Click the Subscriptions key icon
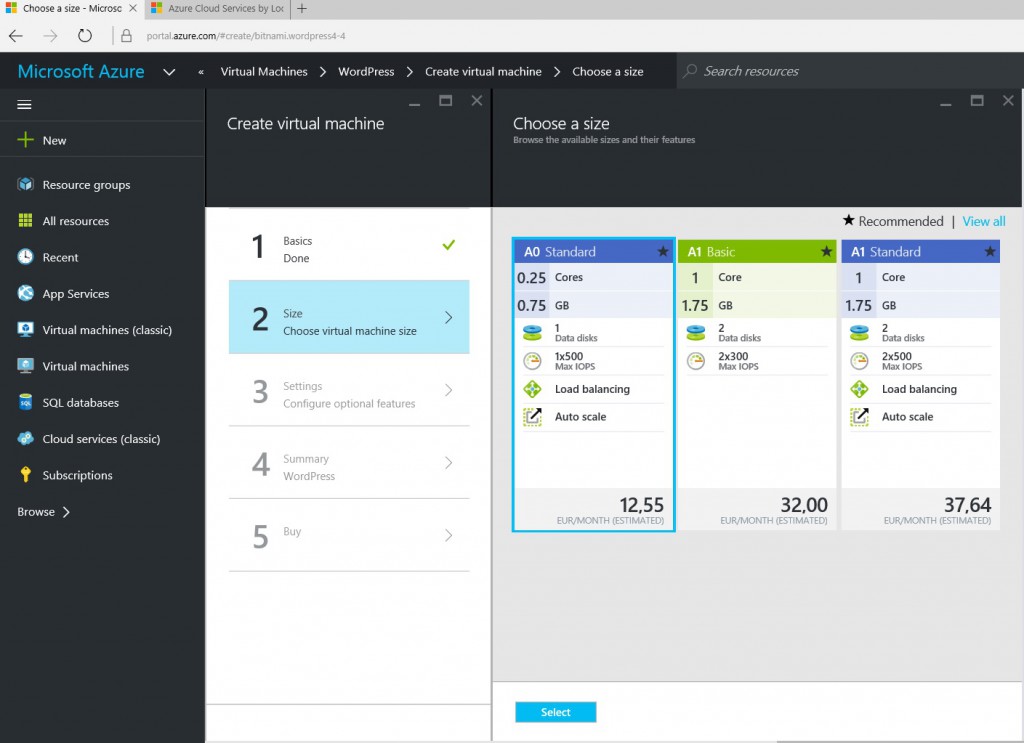1024x743 pixels. click(25, 475)
